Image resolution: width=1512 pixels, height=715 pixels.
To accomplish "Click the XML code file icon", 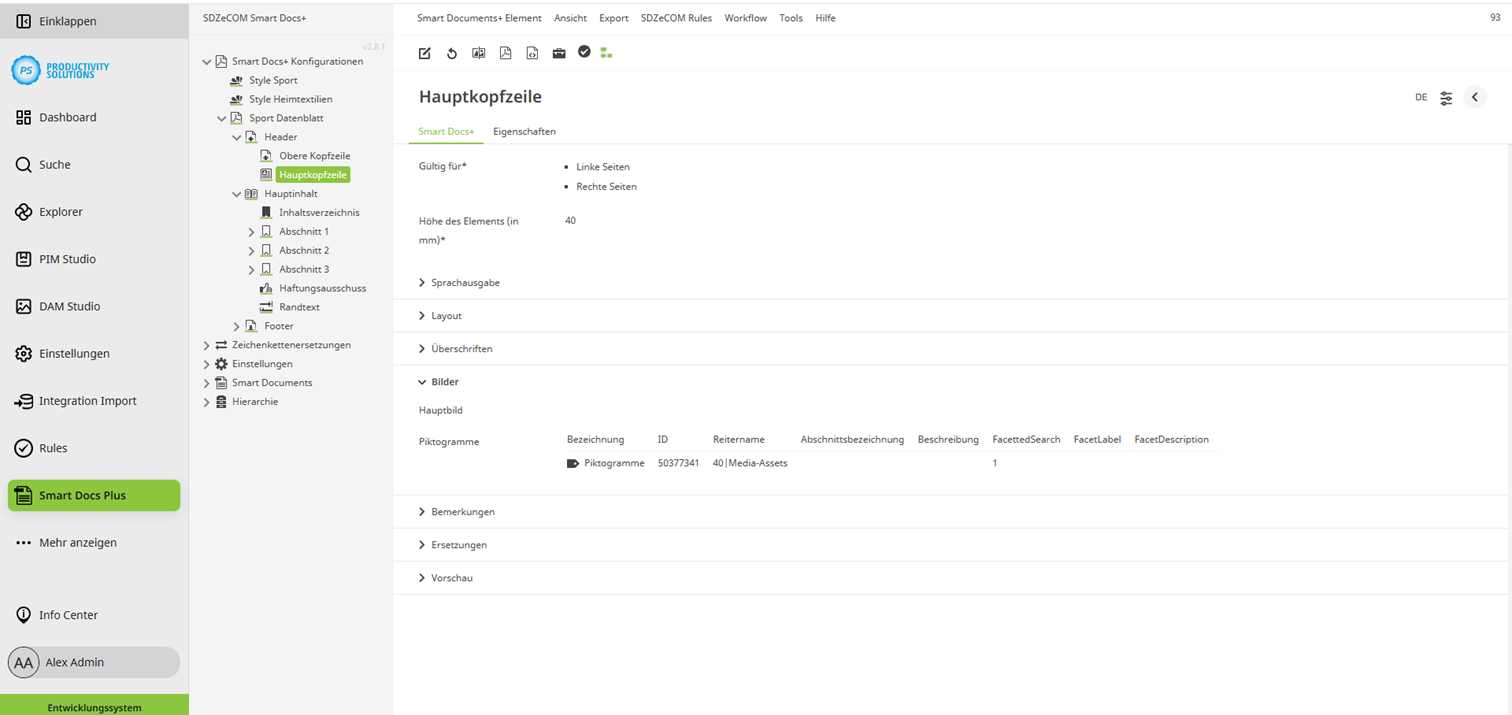I will click(x=531, y=53).
